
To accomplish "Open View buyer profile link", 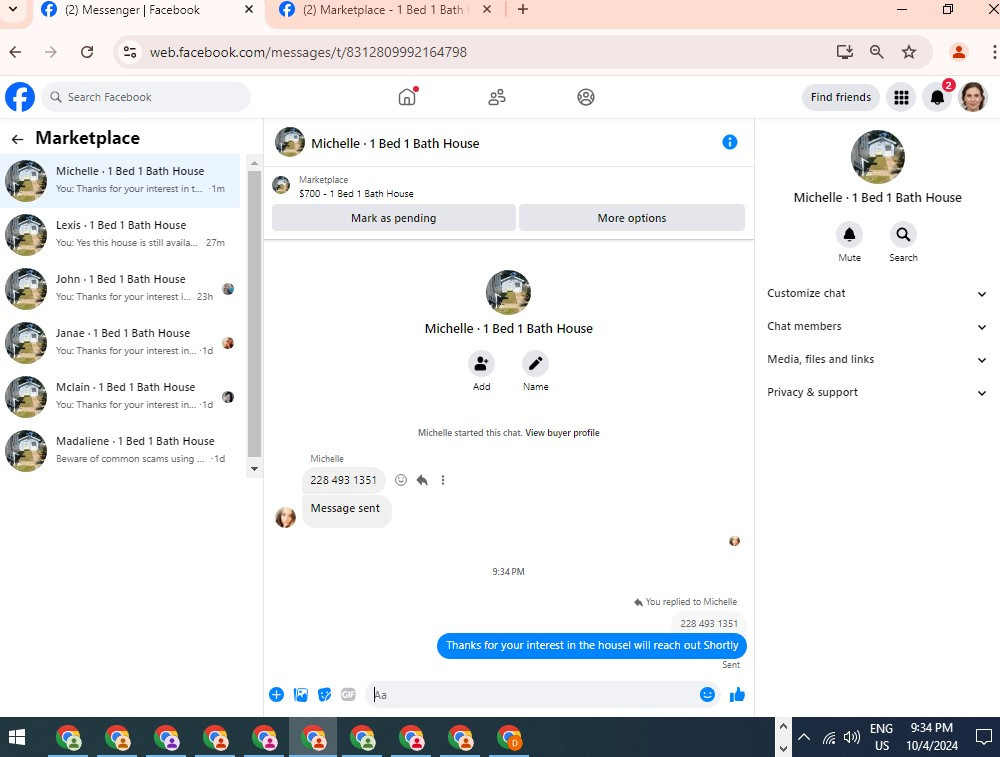I will [x=562, y=433].
